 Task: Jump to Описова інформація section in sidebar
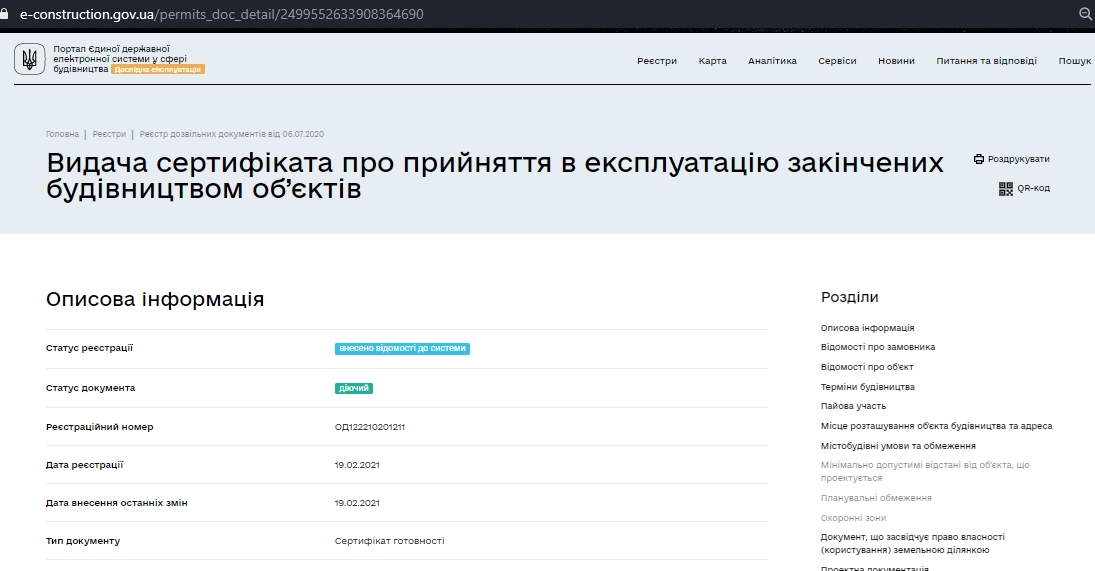[x=867, y=327]
